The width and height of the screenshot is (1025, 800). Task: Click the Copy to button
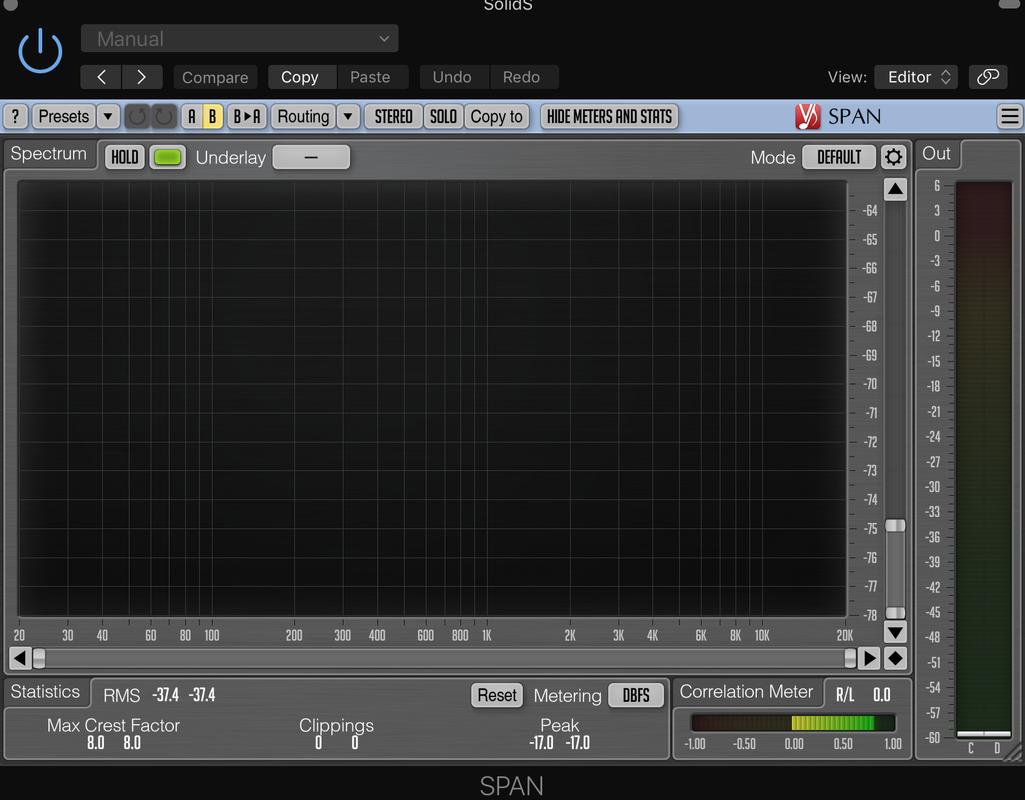(497, 117)
